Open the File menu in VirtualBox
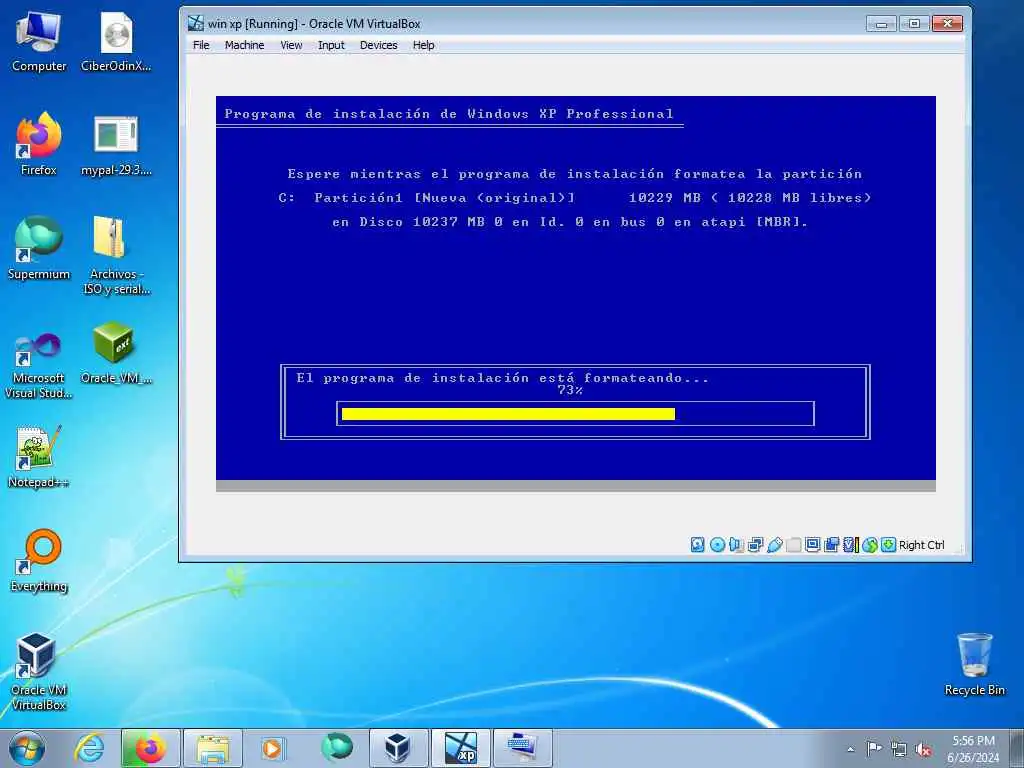Image resolution: width=1024 pixels, height=768 pixels. point(201,45)
